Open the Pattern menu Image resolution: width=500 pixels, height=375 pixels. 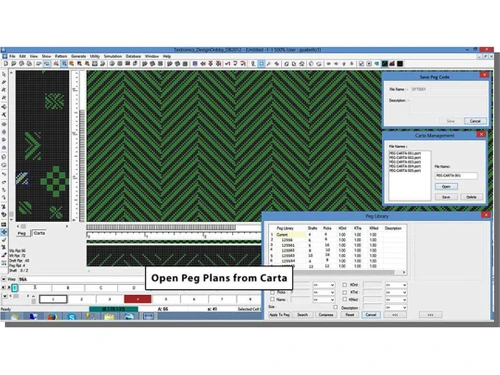click(61, 56)
